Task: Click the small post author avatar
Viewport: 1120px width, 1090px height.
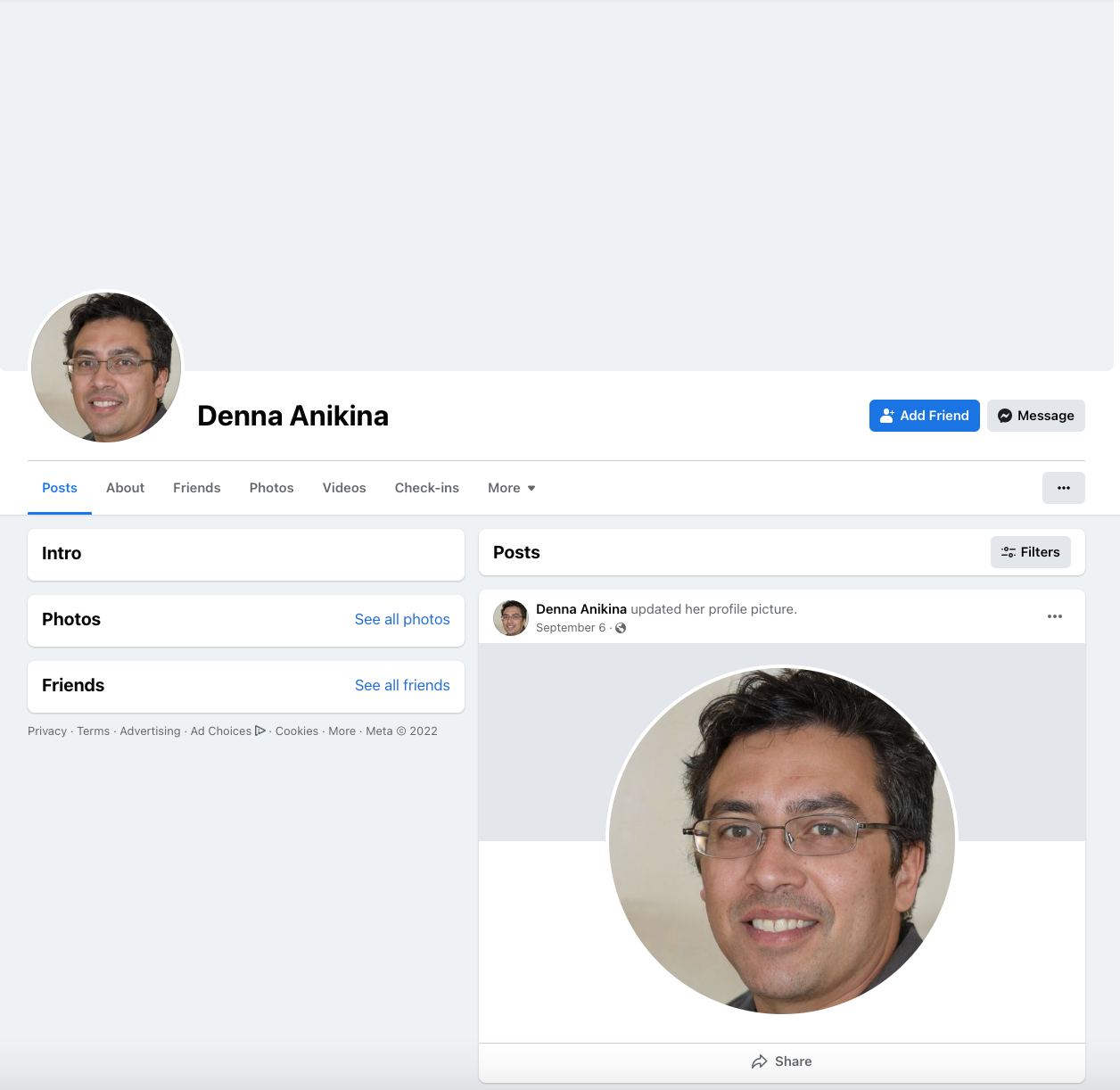Action: [x=511, y=617]
